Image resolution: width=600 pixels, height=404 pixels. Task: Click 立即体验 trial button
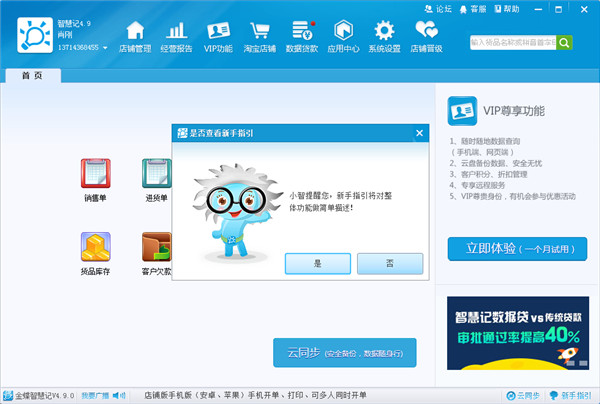point(517,249)
